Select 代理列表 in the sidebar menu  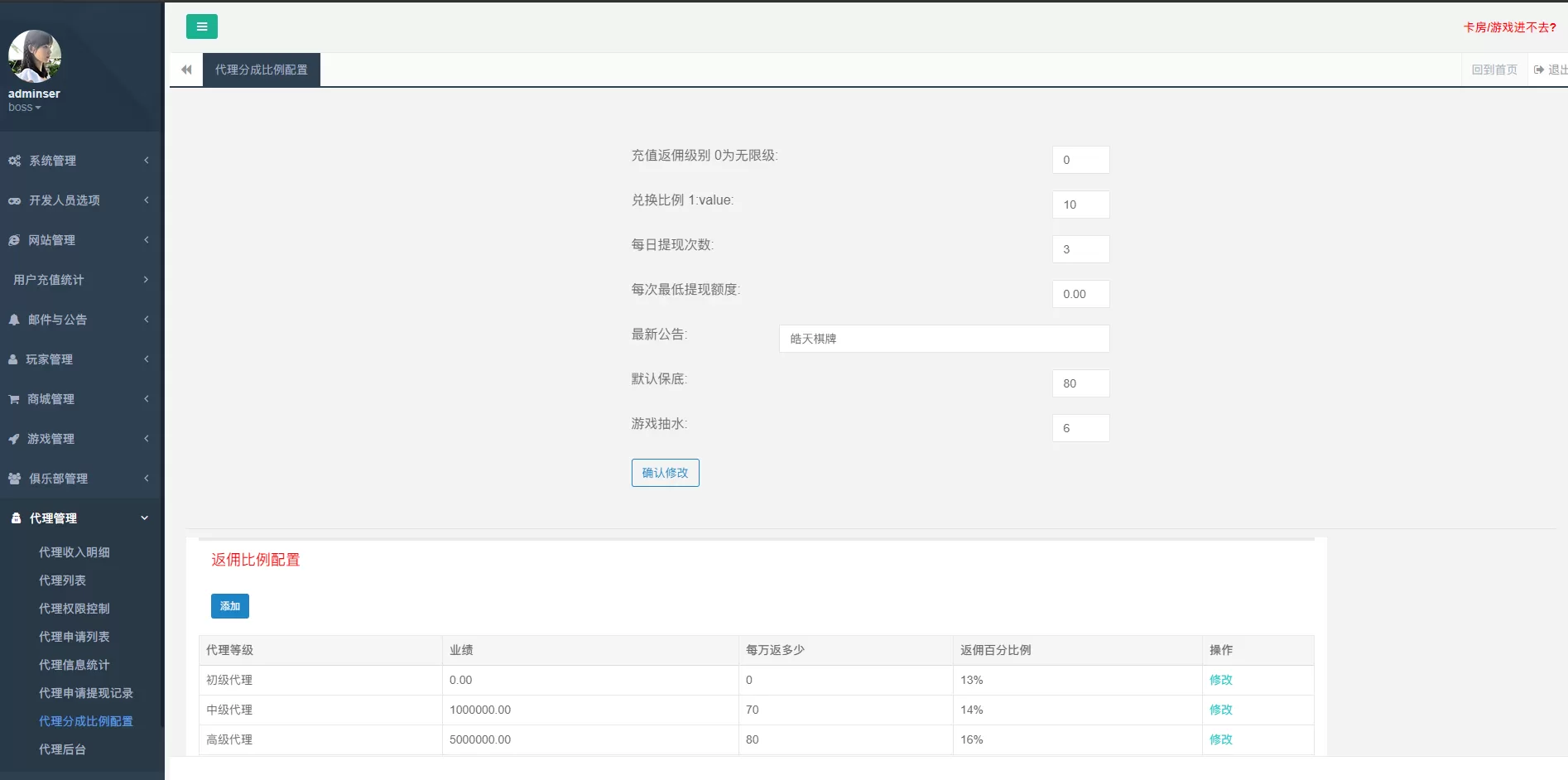pyautogui.click(x=62, y=580)
